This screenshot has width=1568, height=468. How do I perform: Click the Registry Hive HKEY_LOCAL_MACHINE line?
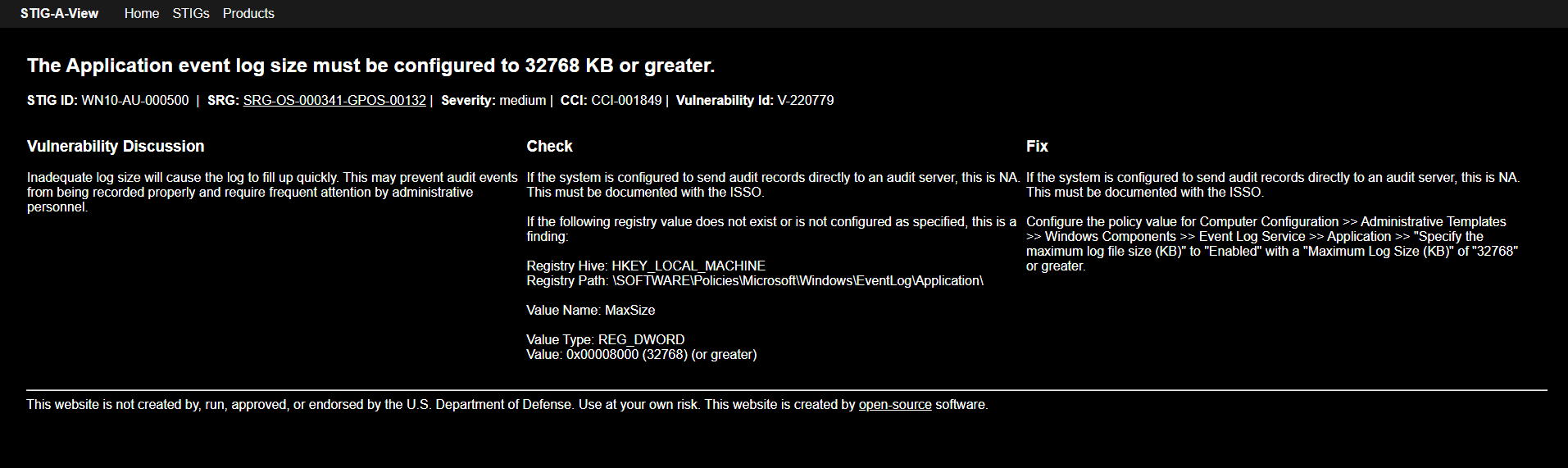pyautogui.click(x=646, y=266)
